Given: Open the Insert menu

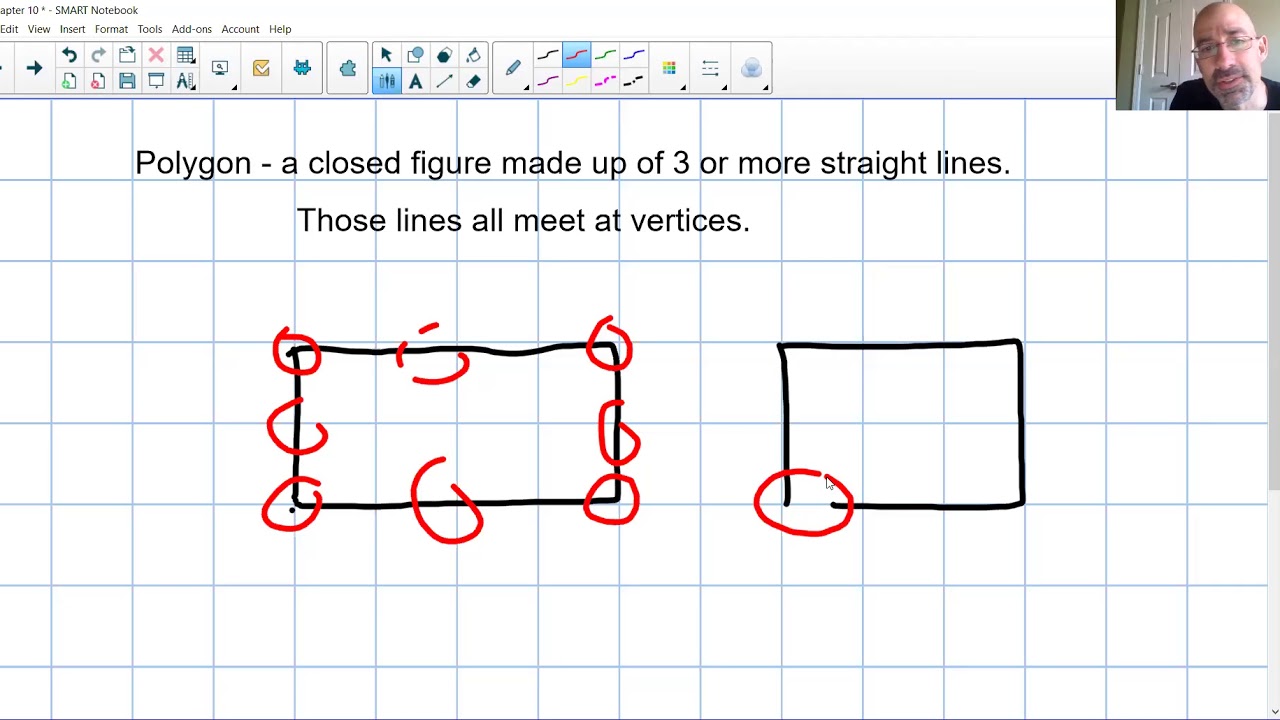Looking at the screenshot, I should click(72, 29).
